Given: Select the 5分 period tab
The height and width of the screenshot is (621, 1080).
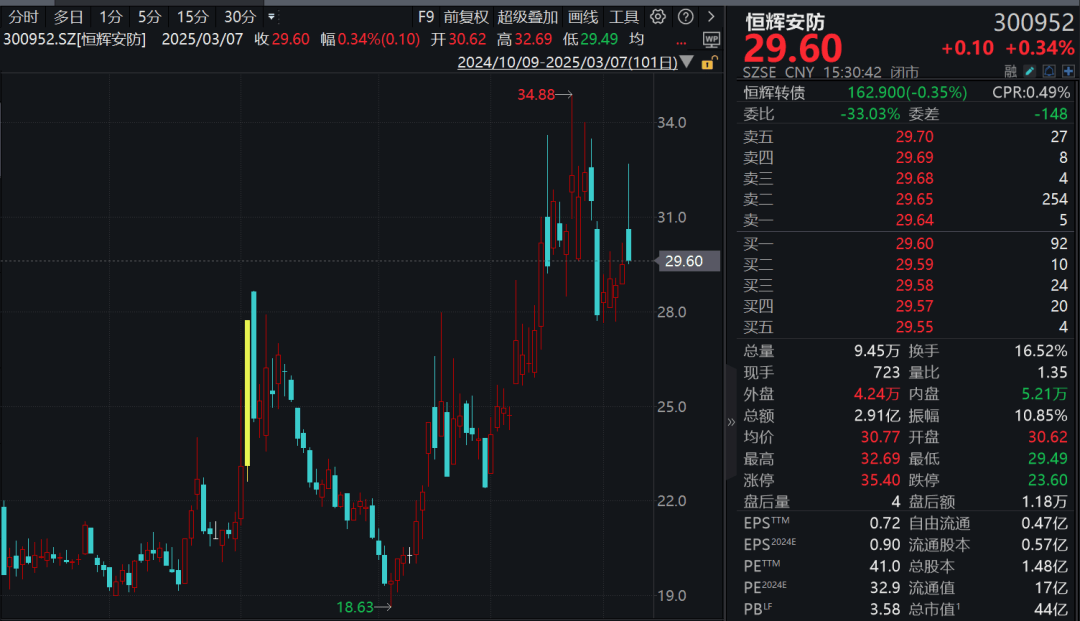Looking at the screenshot, I should [149, 17].
